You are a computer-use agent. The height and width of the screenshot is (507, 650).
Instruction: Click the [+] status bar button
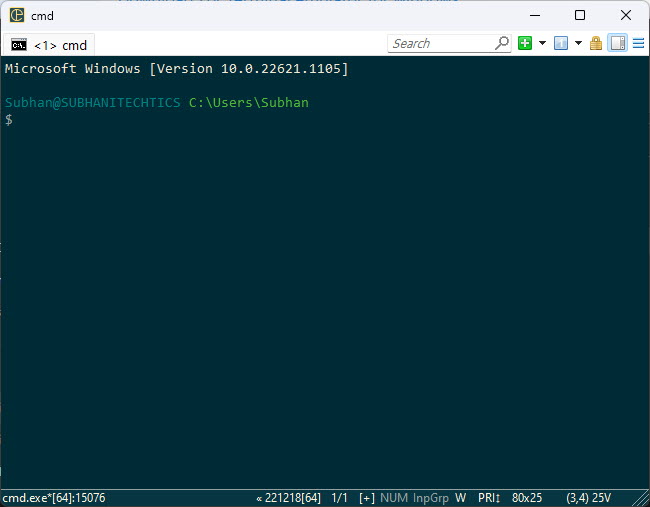pyautogui.click(x=367, y=498)
